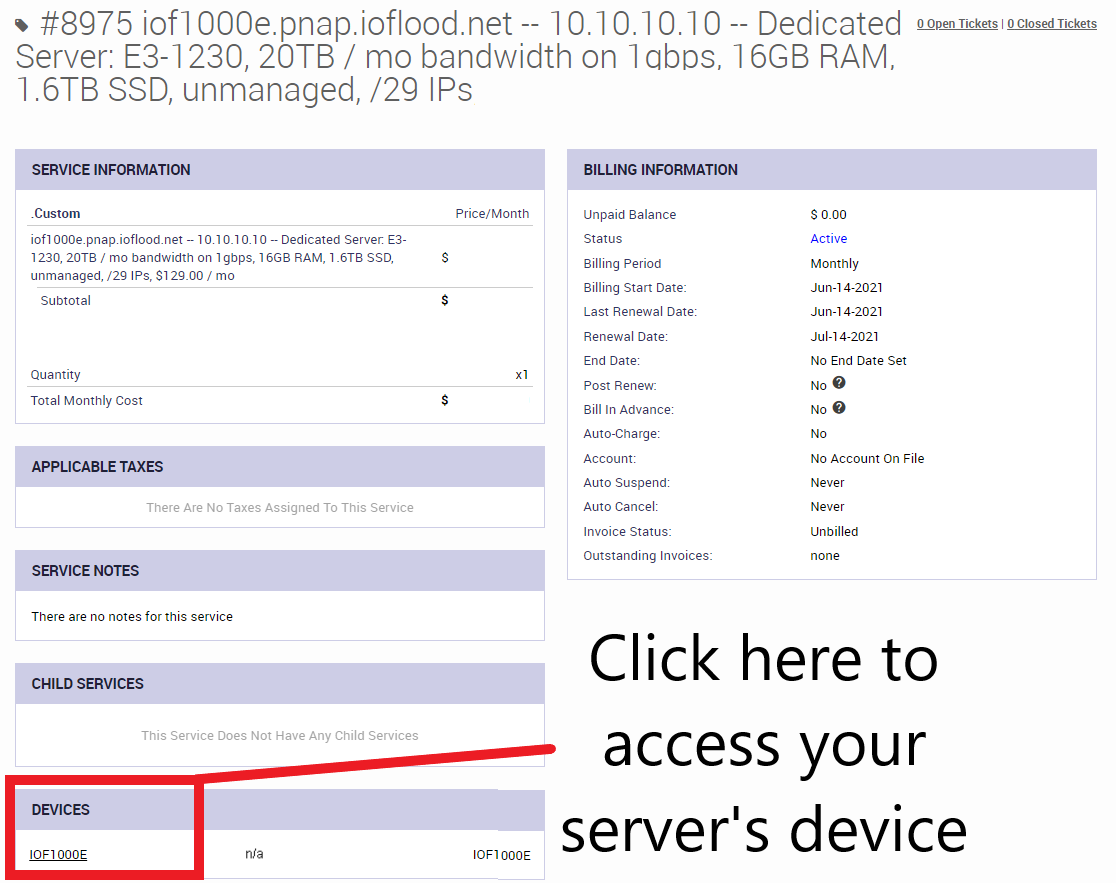Open the help icon next to Bill In Advance
Screen dimensions: 1116x883
pos(839,407)
